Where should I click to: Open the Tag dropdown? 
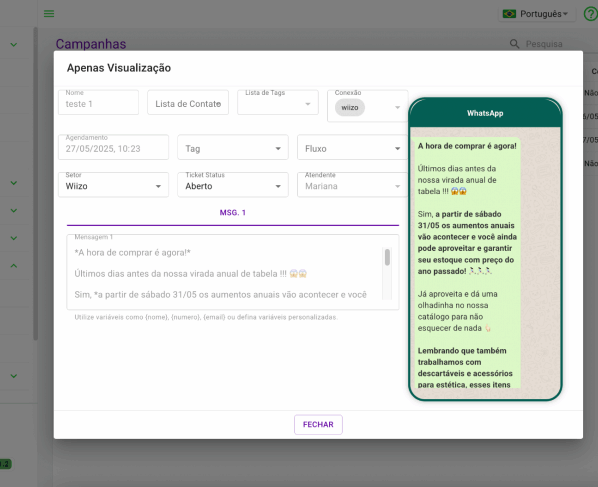click(233, 147)
